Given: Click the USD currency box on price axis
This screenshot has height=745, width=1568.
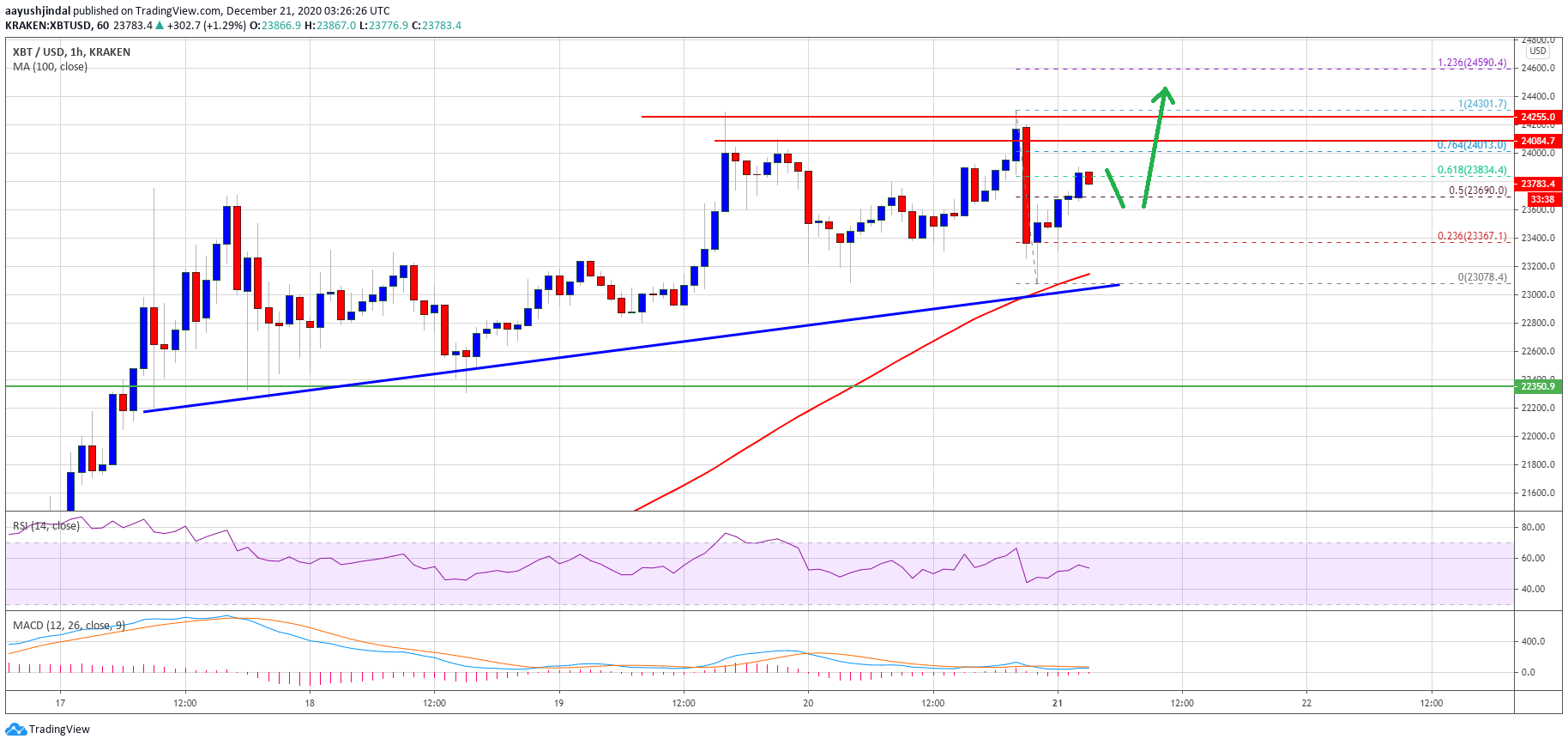Looking at the screenshot, I should point(1538,51).
